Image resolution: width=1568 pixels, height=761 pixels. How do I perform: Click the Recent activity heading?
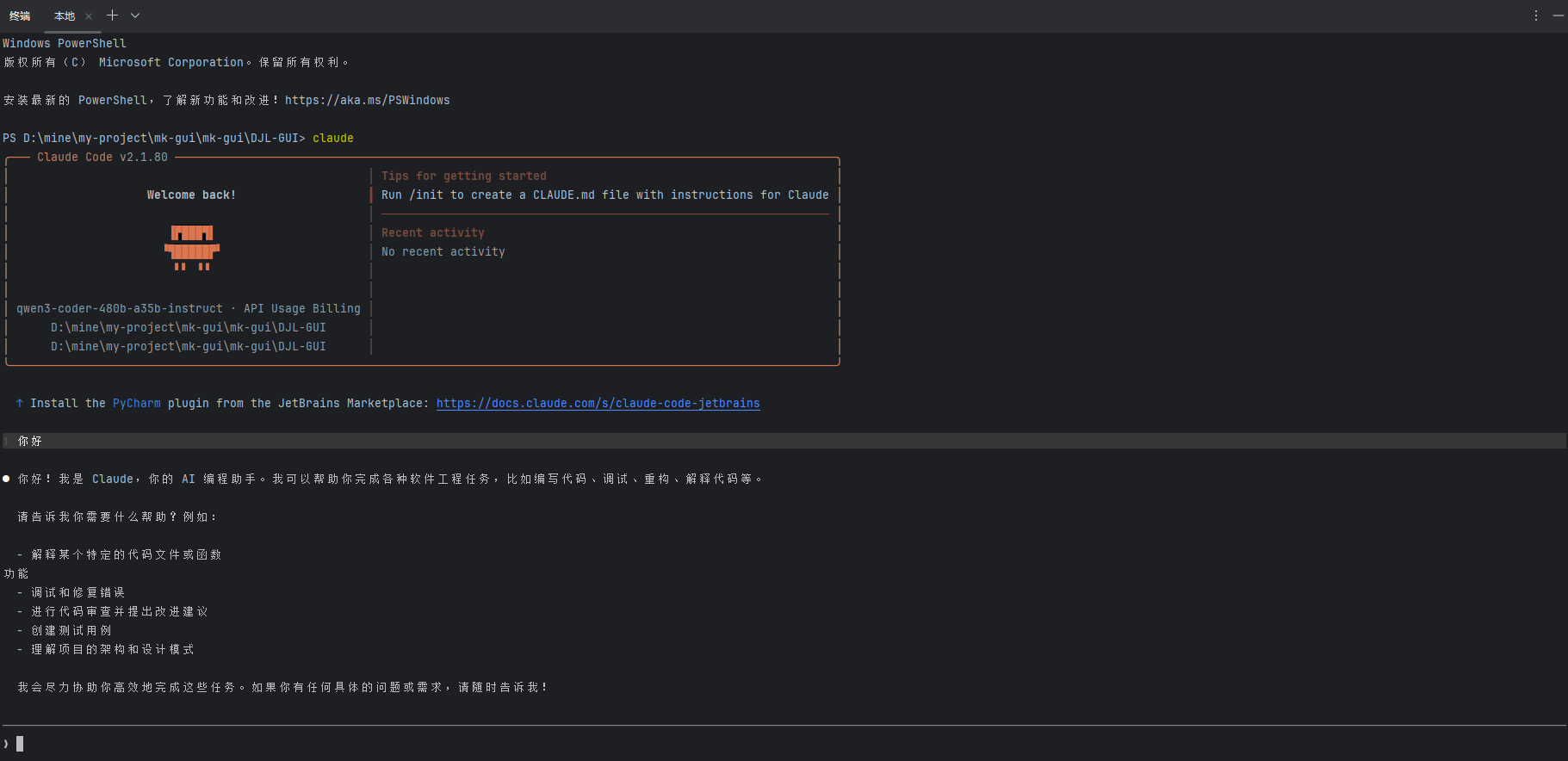click(433, 232)
